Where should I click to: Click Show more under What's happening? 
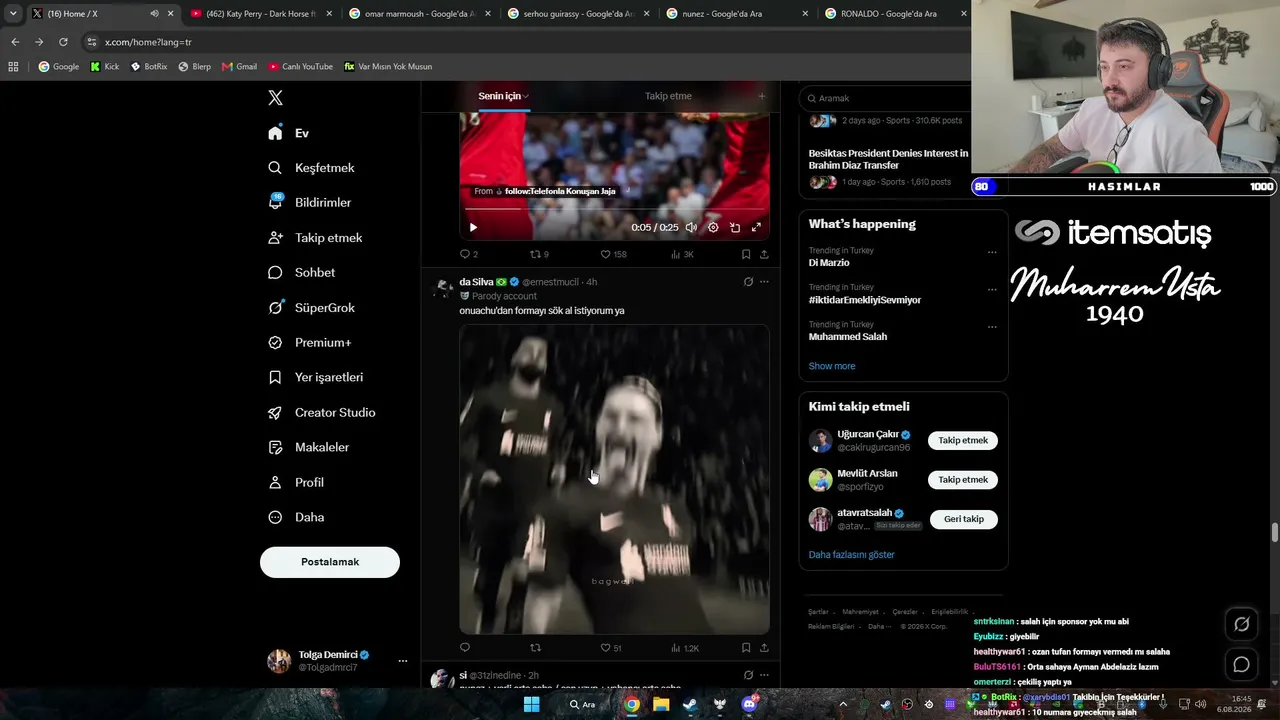pos(832,366)
